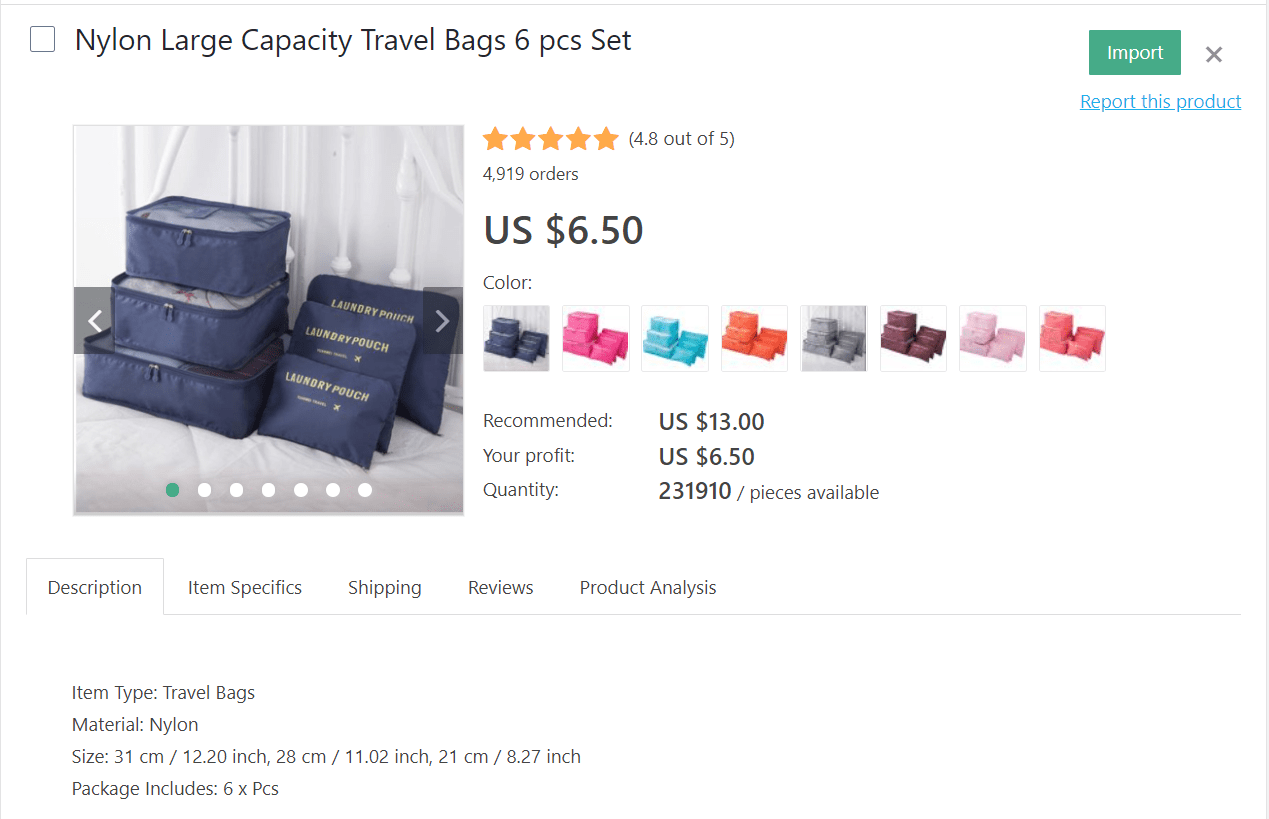
Task: Switch to the Item Specifics tab
Action: (x=244, y=587)
